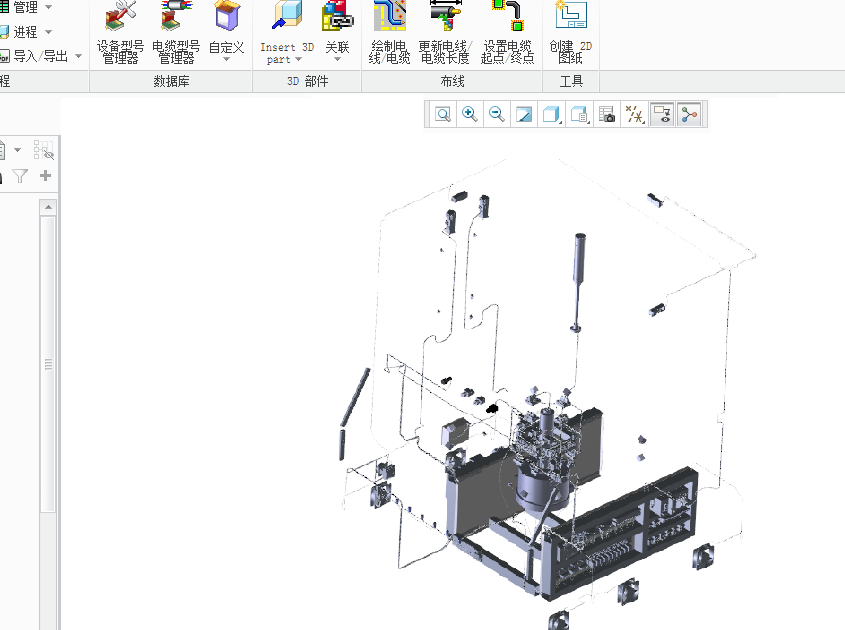Screen dimensions: 845x630
Task: Click the 工具 tools group label
Action: point(571,81)
